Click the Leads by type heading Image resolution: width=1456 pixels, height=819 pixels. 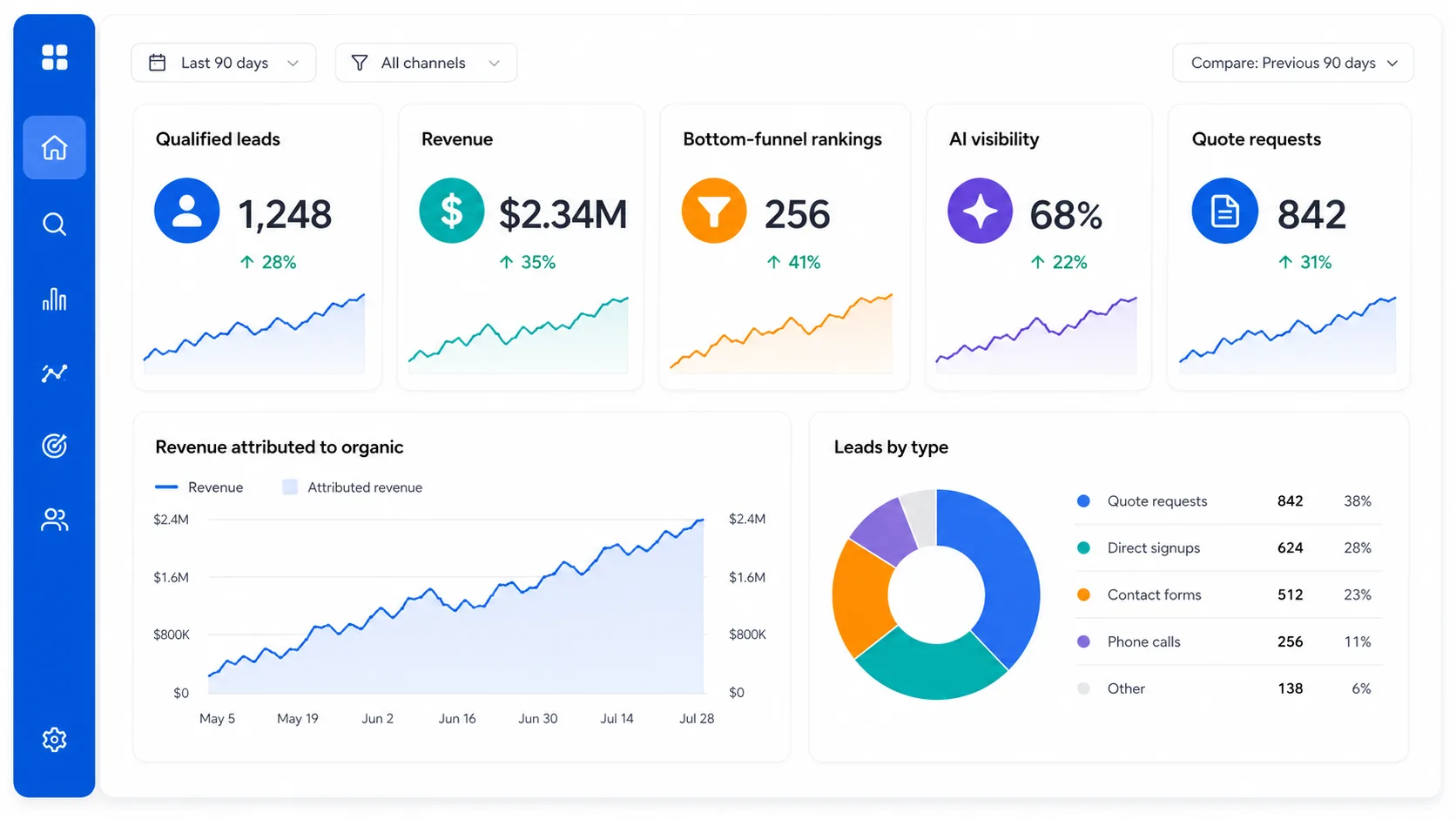point(891,447)
